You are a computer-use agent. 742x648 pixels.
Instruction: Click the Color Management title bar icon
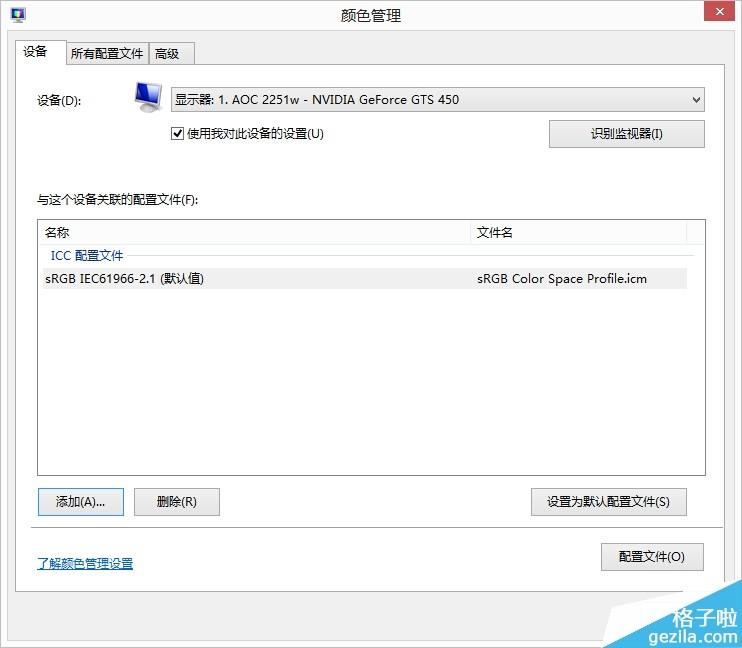(x=18, y=15)
